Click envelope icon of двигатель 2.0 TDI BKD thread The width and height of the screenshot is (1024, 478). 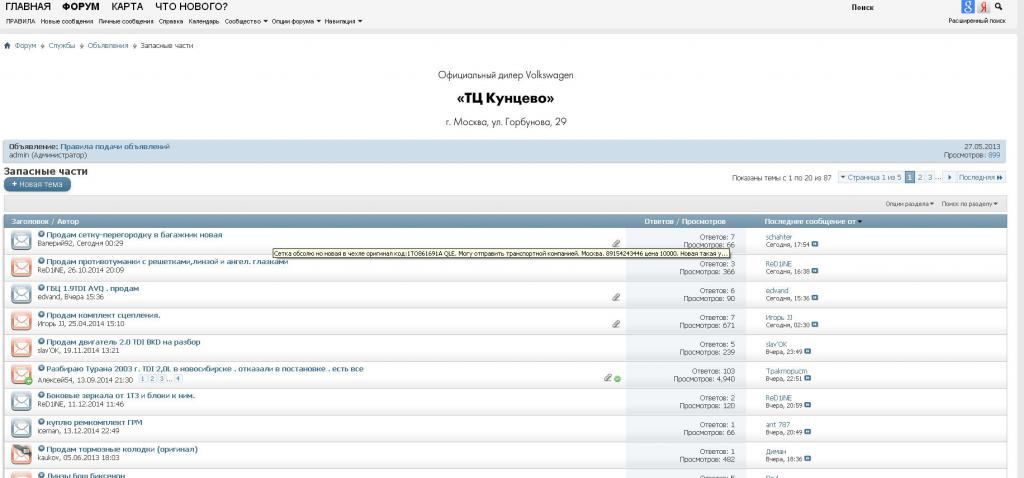(22, 347)
